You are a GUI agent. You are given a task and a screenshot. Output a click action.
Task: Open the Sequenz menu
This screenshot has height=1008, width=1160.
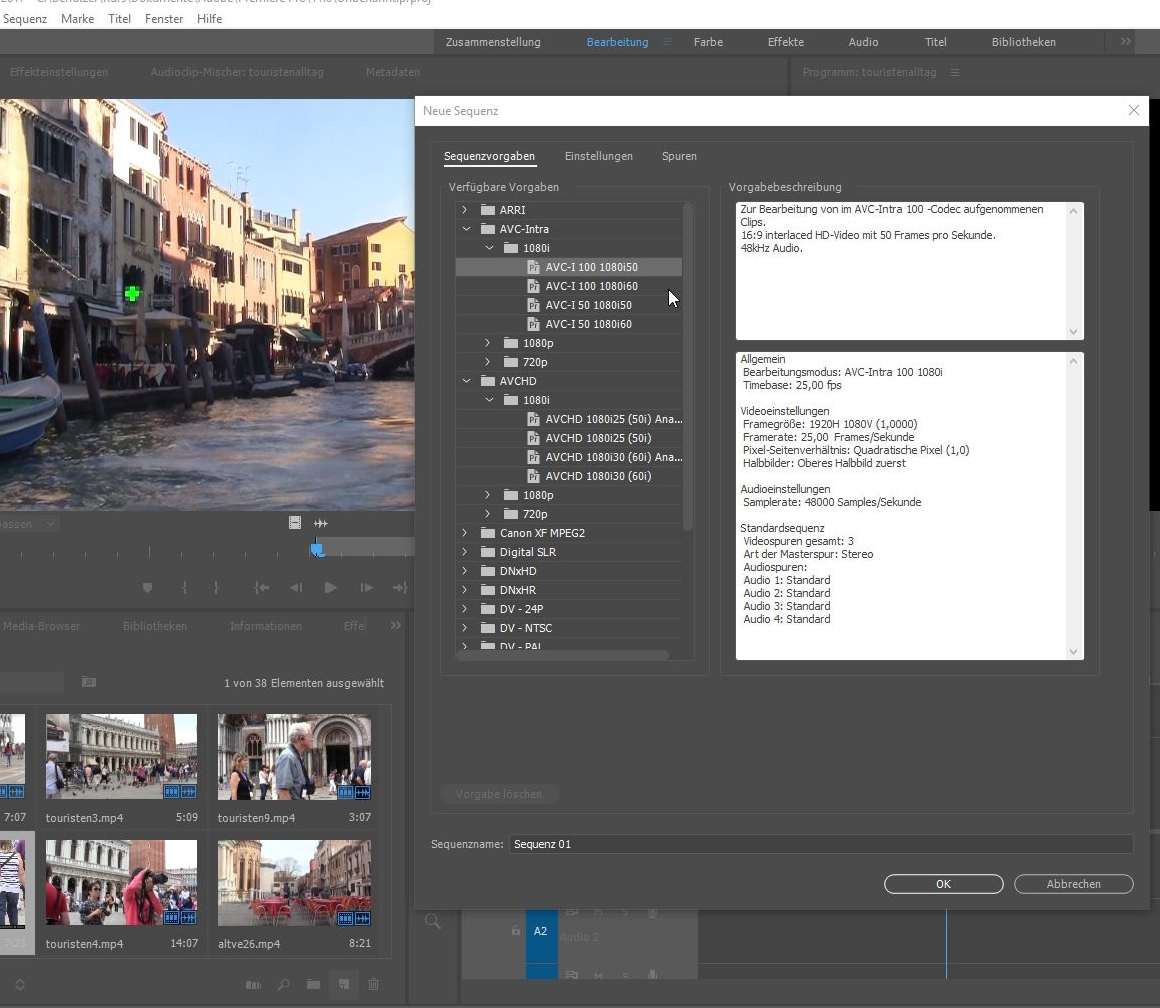pos(24,18)
